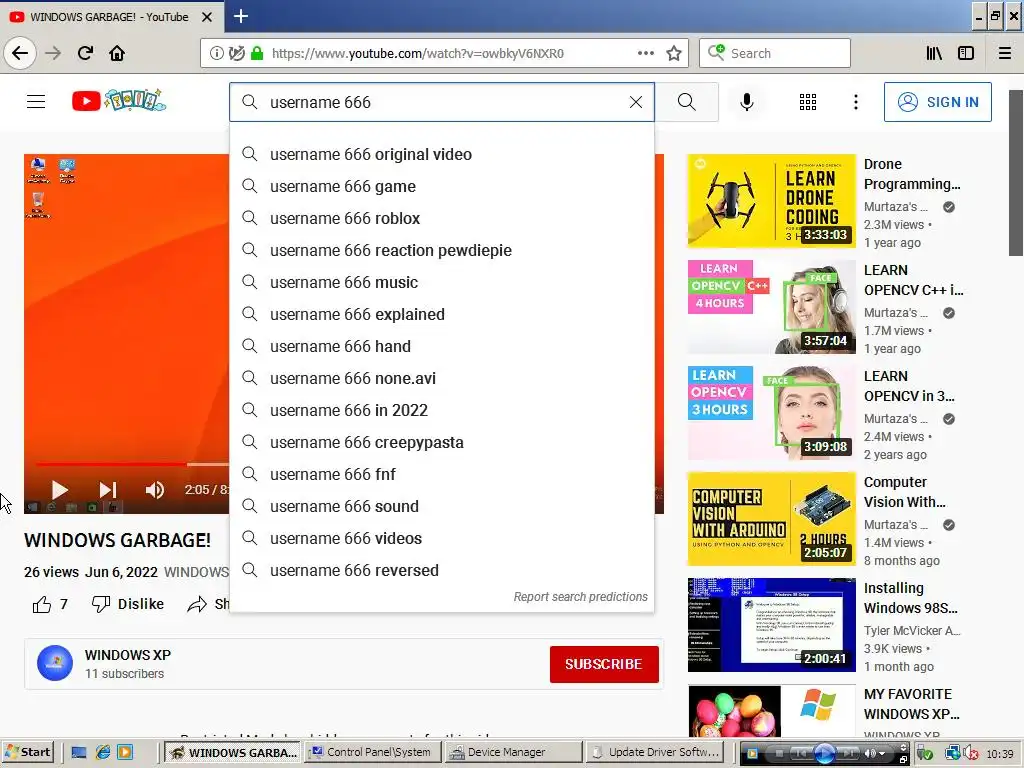Pick suggestion username 666 videos
The image size is (1024, 768).
point(441,538)
